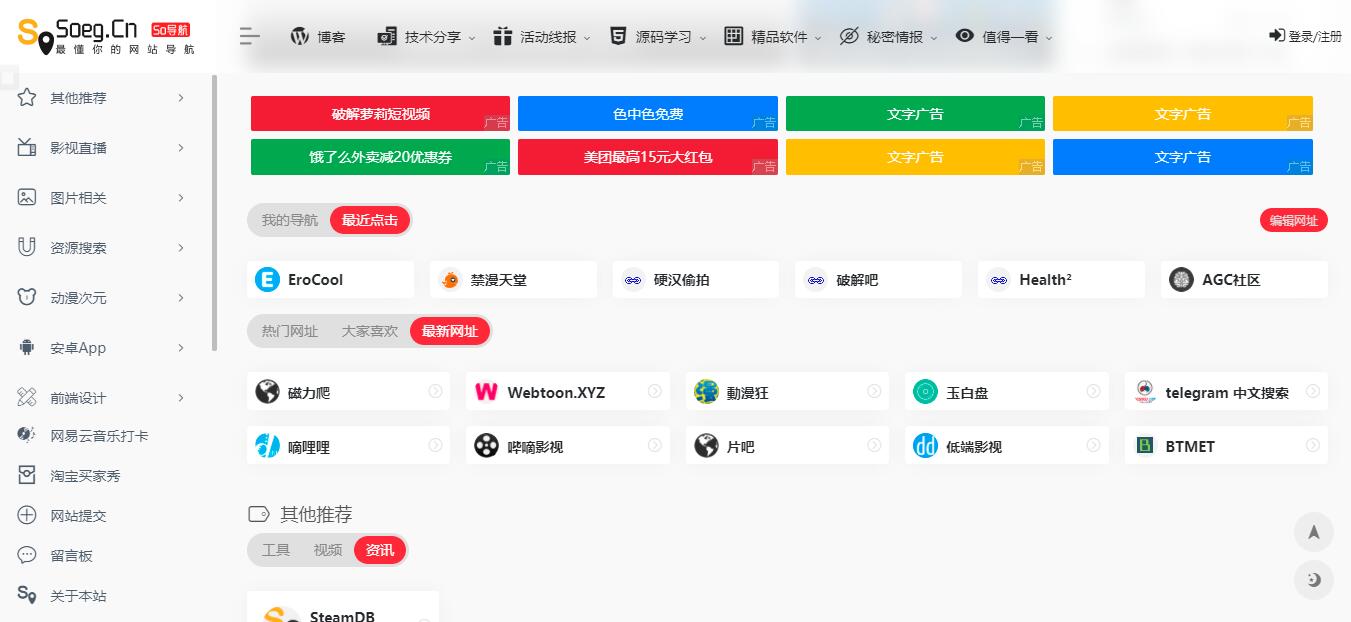Click the 留言板 chat bubble icon
1351x622 pixels.
(x=27, y=555)
